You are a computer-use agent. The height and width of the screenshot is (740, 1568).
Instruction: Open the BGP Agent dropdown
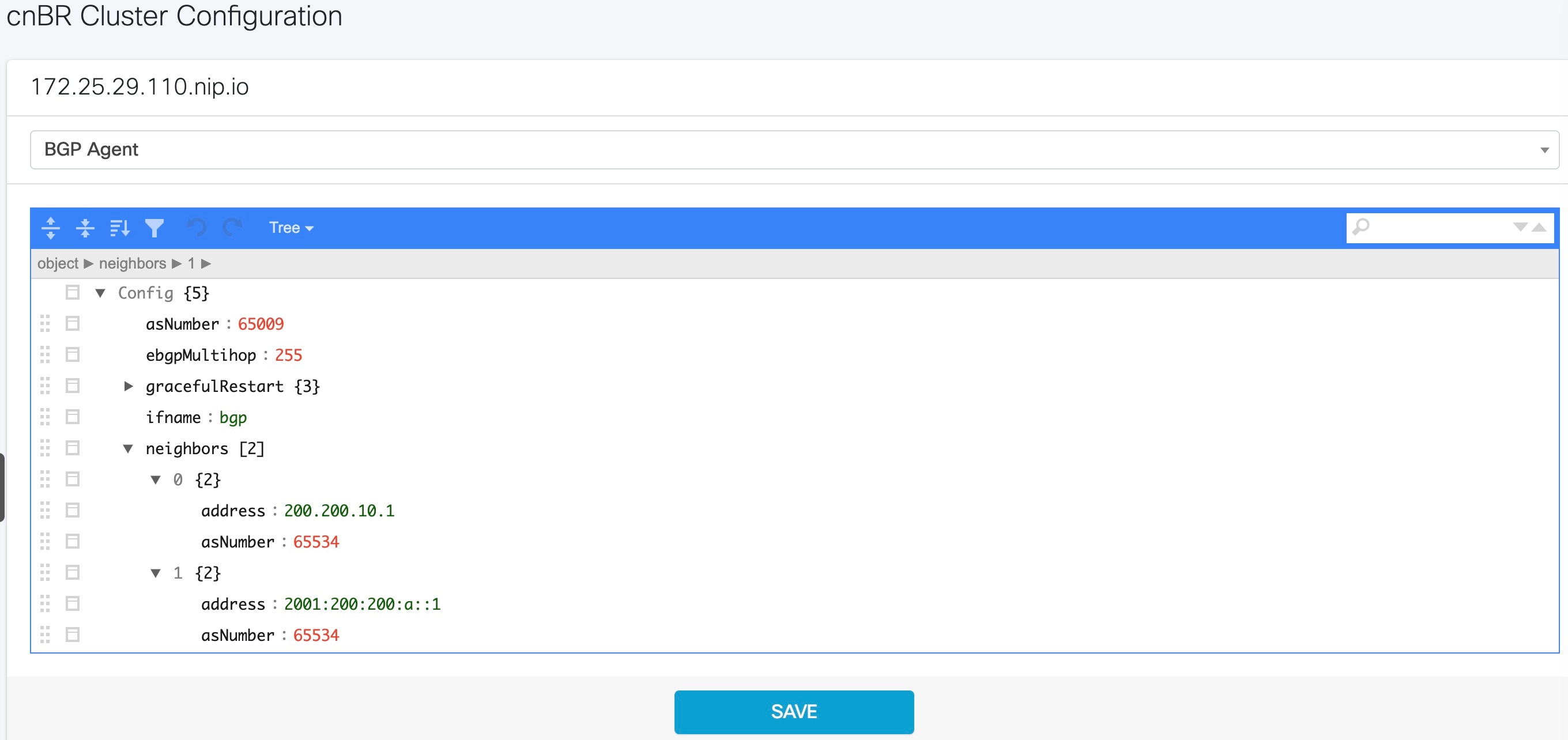[x=794, y=150]
